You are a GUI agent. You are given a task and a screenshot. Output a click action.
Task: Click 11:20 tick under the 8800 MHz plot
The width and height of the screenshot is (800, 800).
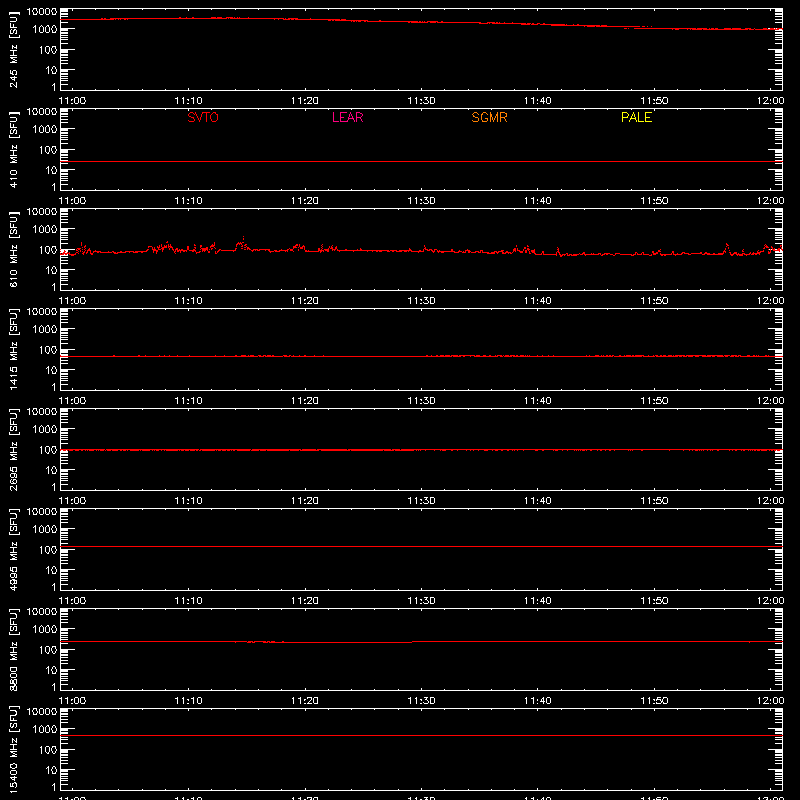click(x=305, y=701)
